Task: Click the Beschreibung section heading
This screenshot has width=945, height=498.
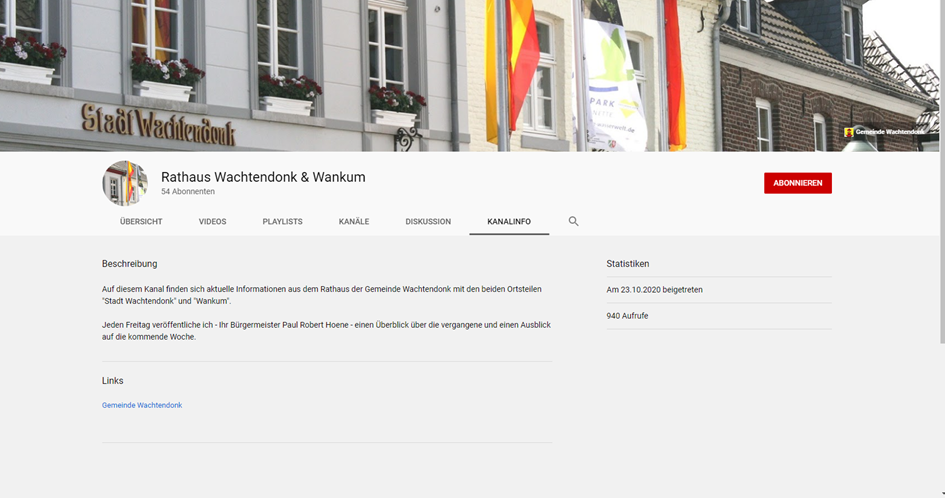Action: [x=129, y=264]
